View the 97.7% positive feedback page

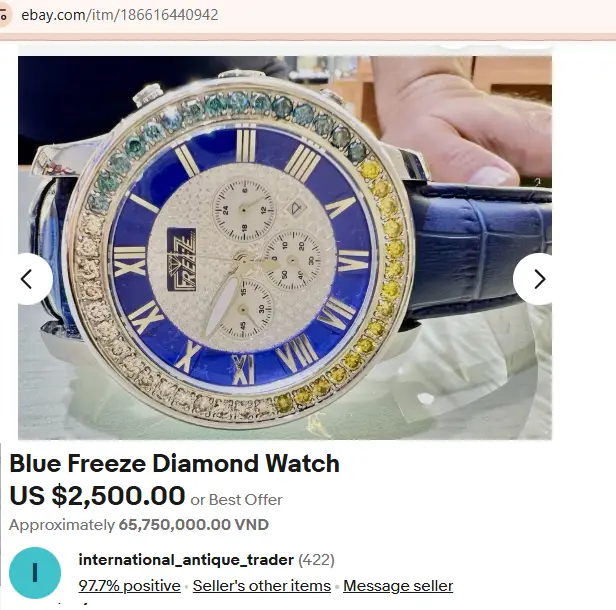pos(130,586)
